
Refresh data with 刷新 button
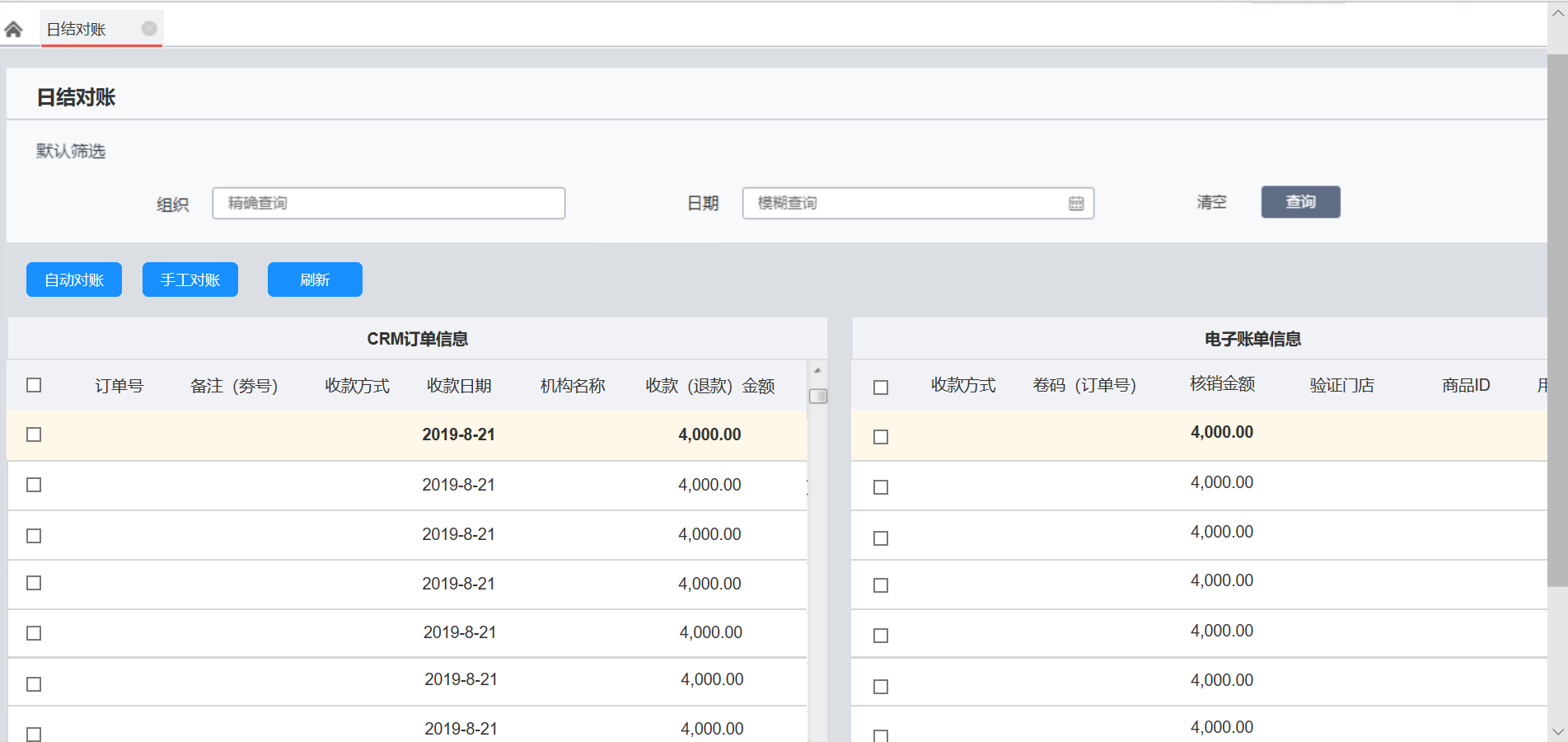(x=315, y=279)
